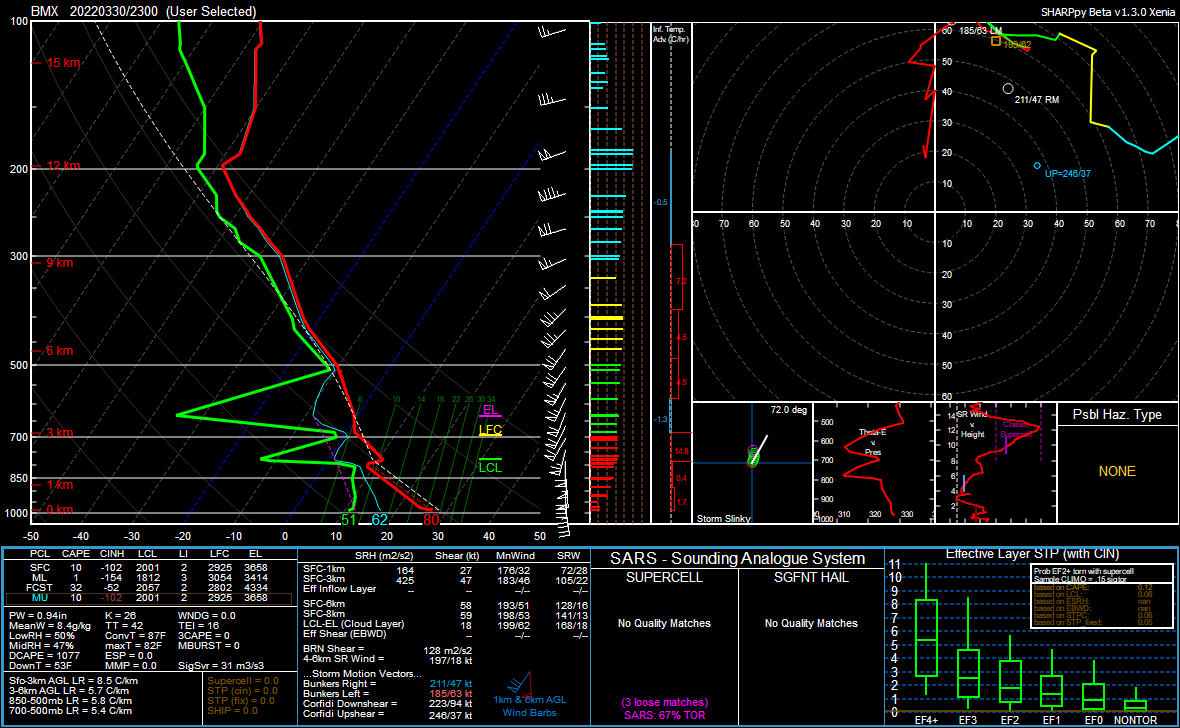This screenshot has height=728, width=1180.
Task: Click the cyan Corfidi upshear circle marker
Action: click(1037, 166)
